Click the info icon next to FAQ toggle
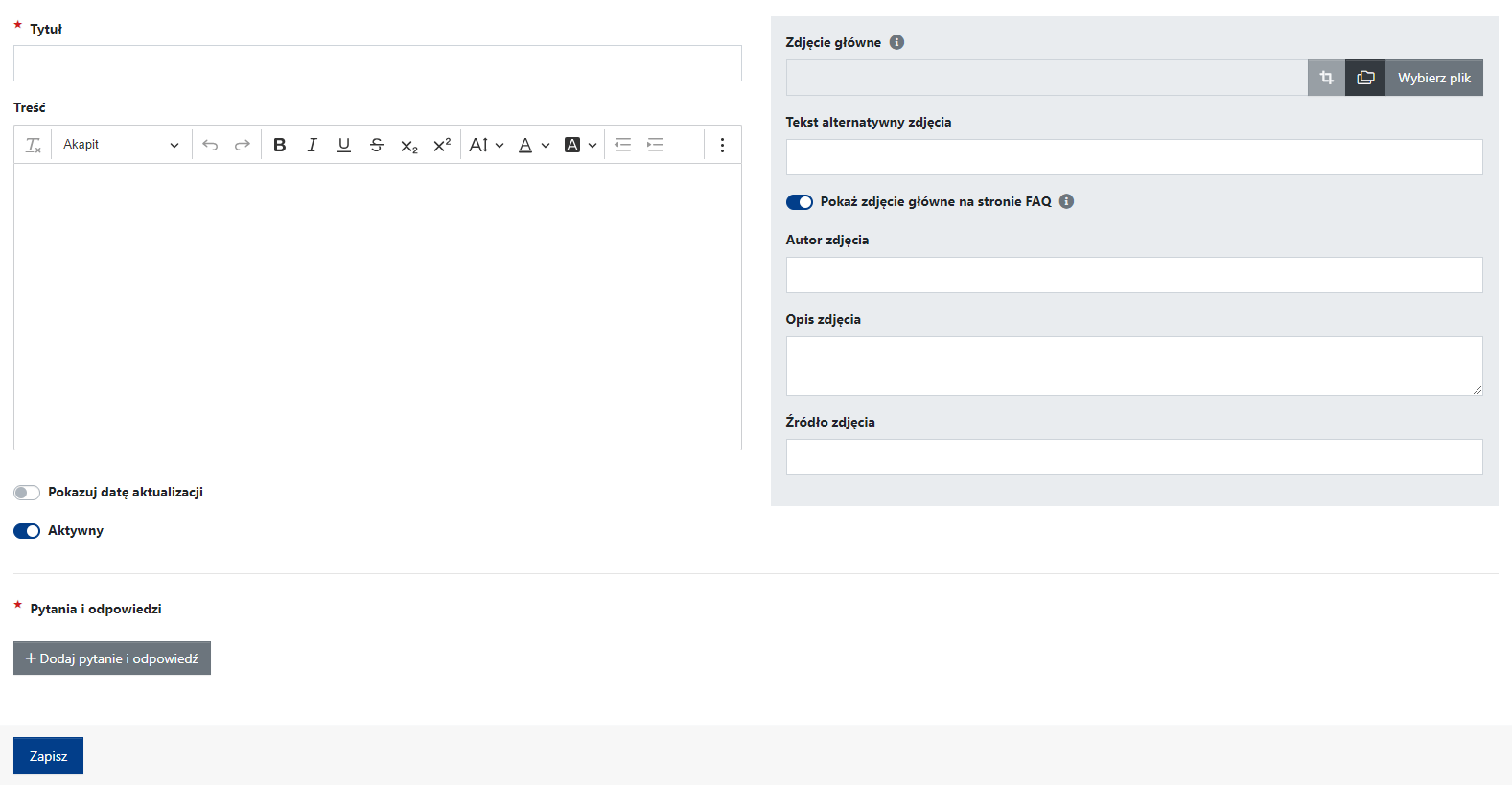This screenshot has width=1512, height=785. click(1066, 201)
